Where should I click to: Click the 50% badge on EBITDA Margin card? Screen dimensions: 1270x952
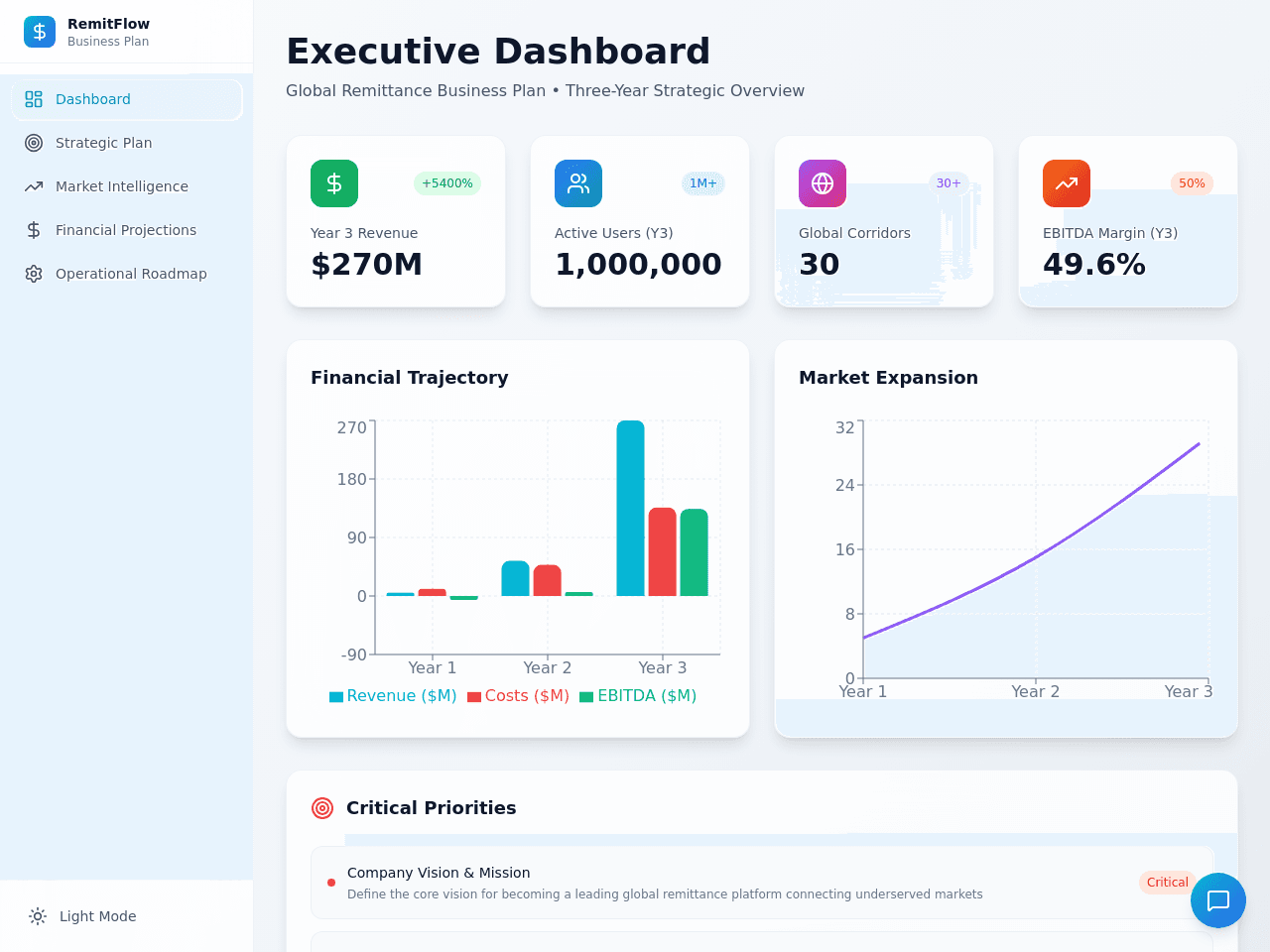coord(1192,183)
